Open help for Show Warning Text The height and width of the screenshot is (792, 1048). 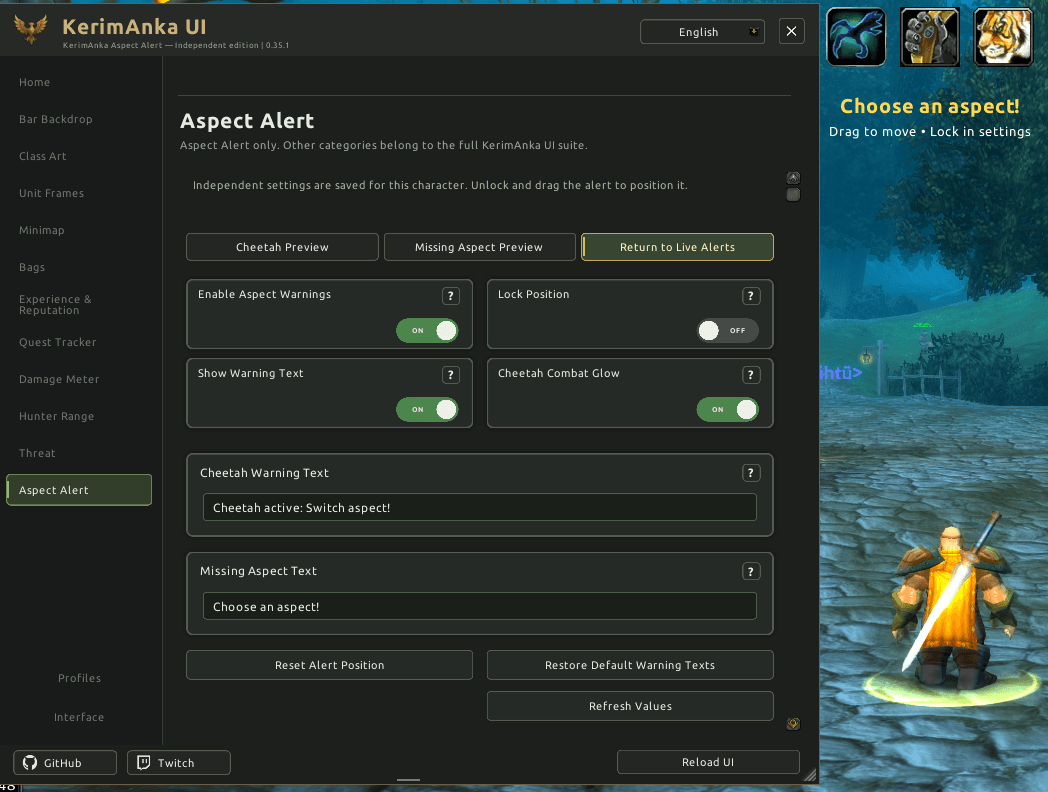[450, 375]
